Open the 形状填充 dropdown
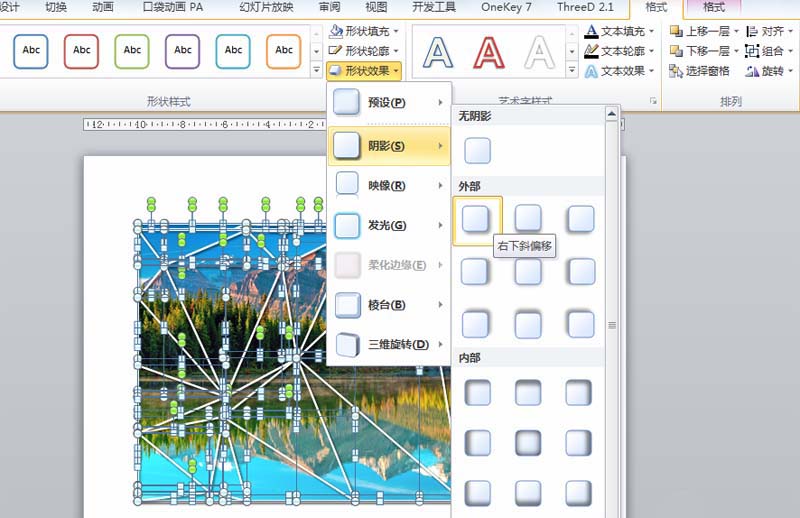 click(364, 31)
